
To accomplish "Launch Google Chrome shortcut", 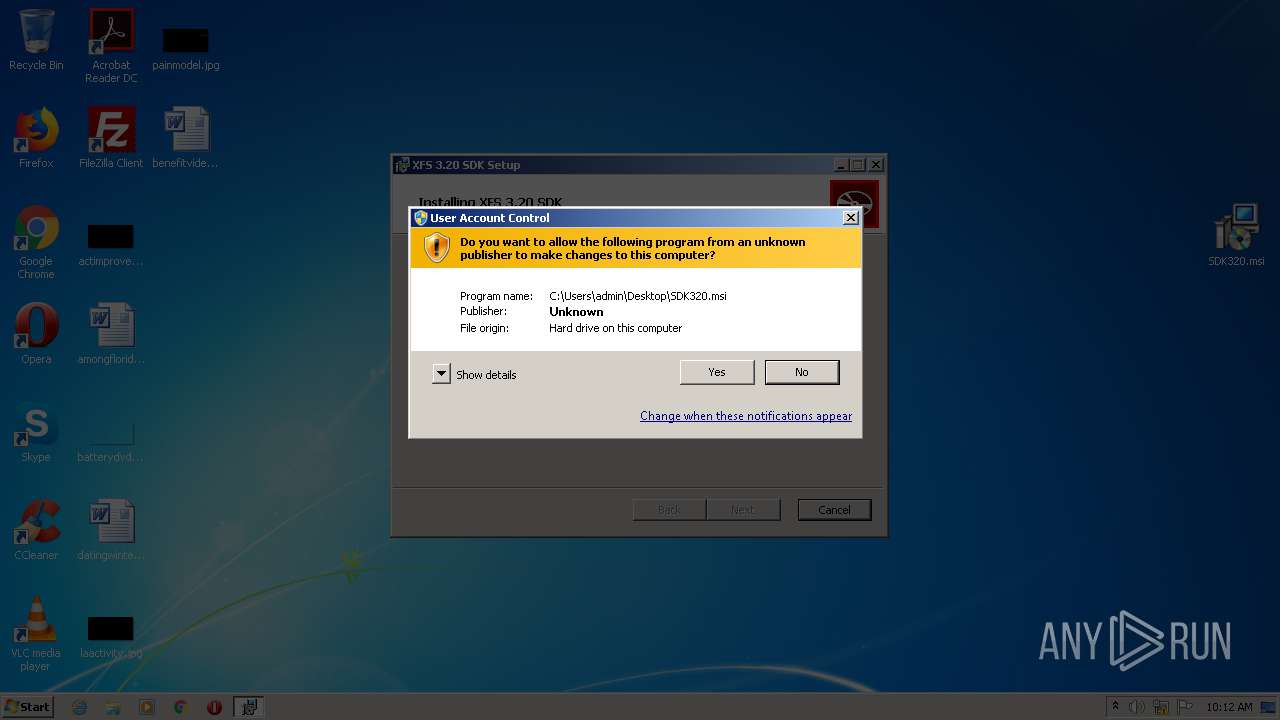I will (36, 242).
